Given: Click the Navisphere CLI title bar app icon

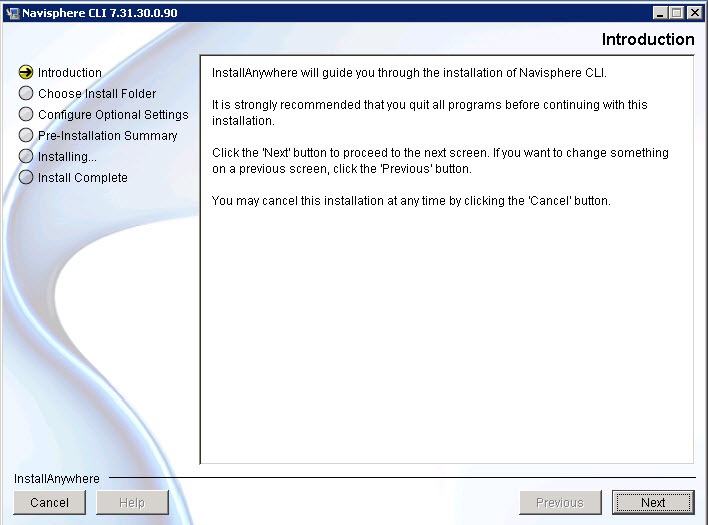Looking at the screenshot, I should pyautogui.click(x=12, y=12).
